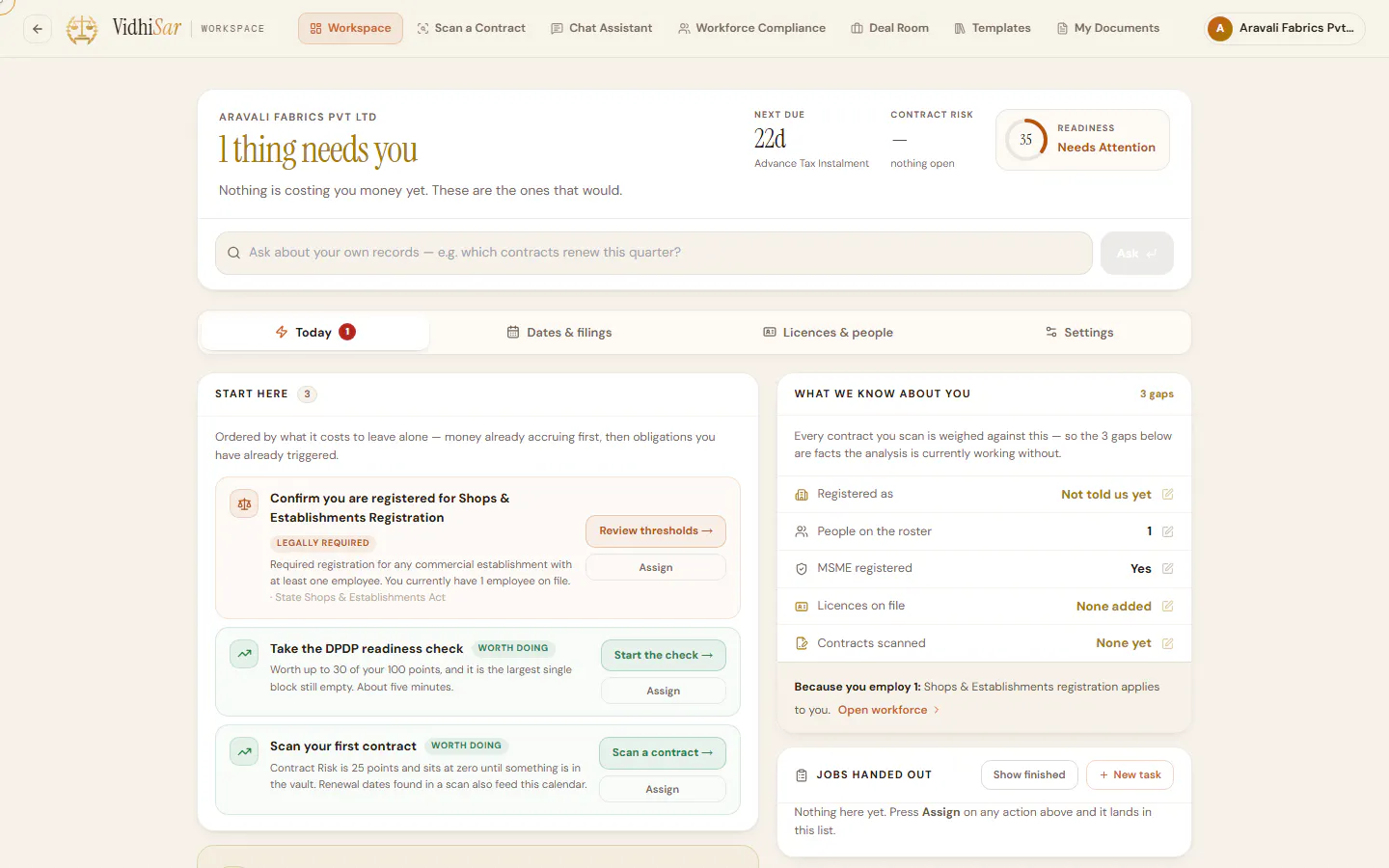Focus the ask-your-records search field

[x=654, y=253]
